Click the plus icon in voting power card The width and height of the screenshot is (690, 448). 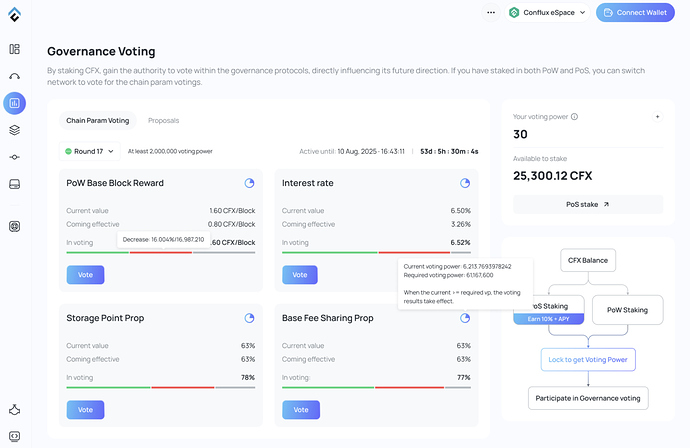click(x=657, y=117)
